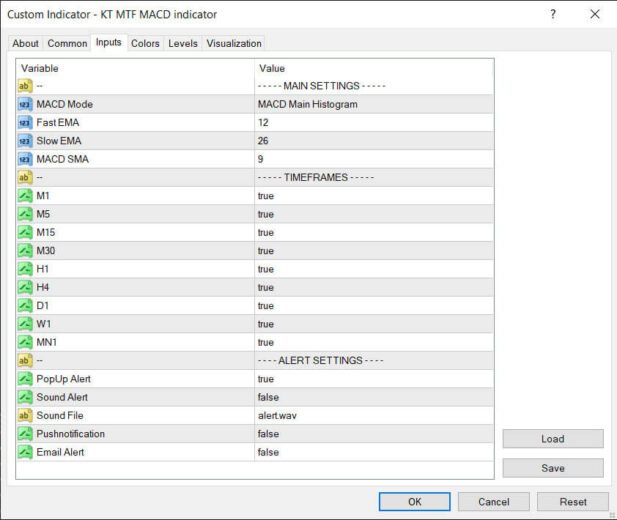This screenshot has height=520, width=617.
Task: Toggle the M1 timeframe true value
Action: [x=374, y=196]
